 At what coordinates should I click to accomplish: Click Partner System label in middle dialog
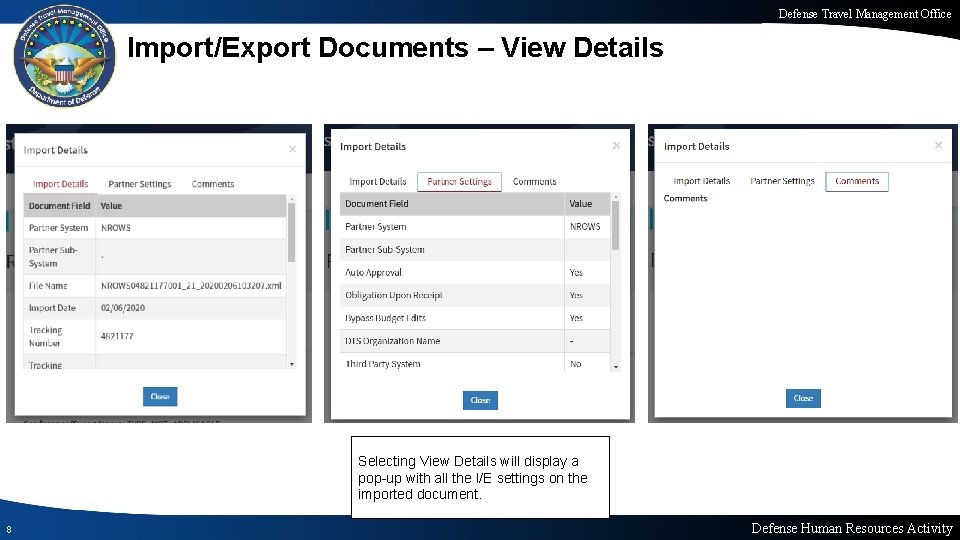tap(375, 227)
